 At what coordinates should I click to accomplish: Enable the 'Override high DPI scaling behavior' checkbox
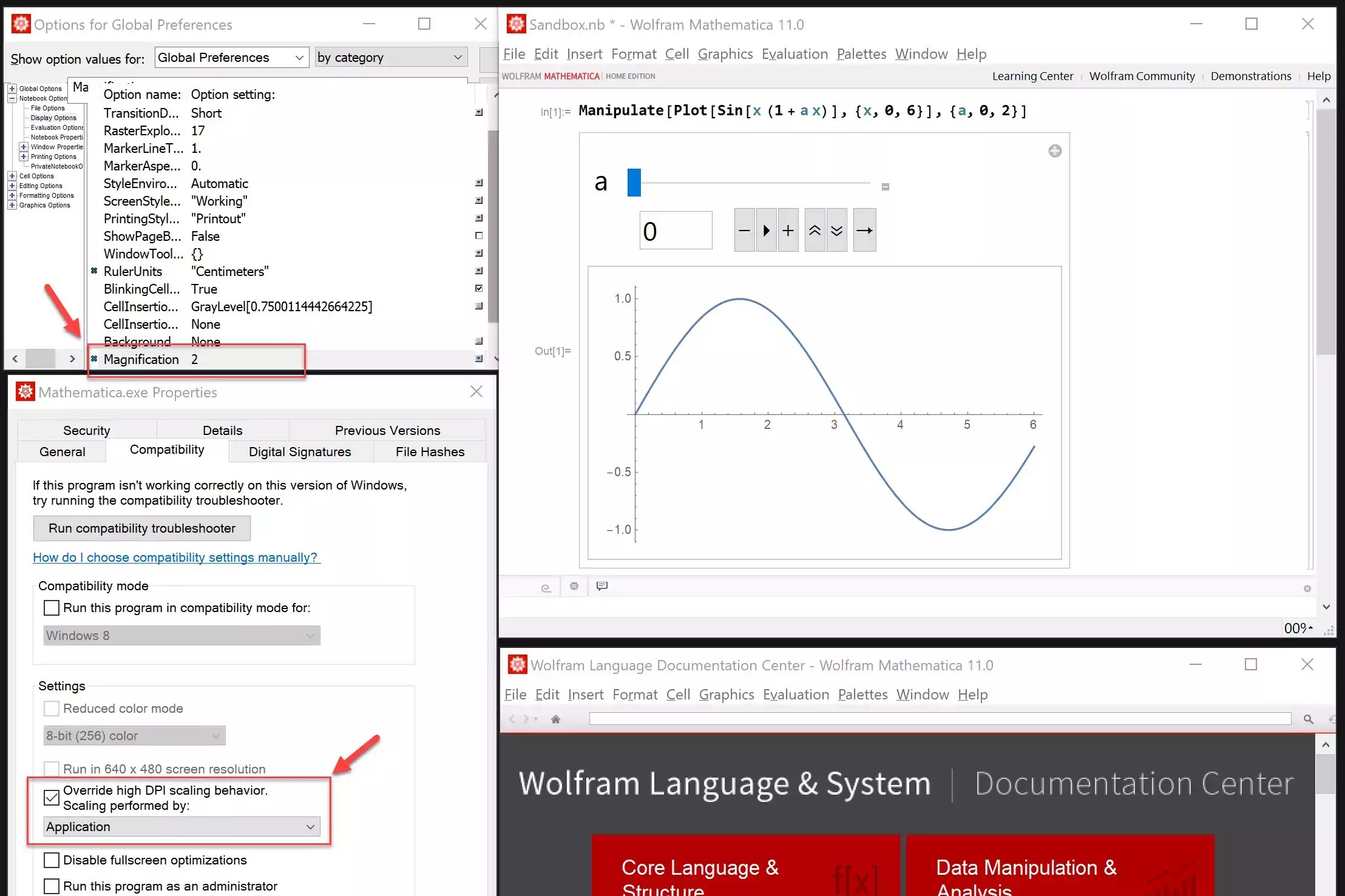[x=51, y=797]
